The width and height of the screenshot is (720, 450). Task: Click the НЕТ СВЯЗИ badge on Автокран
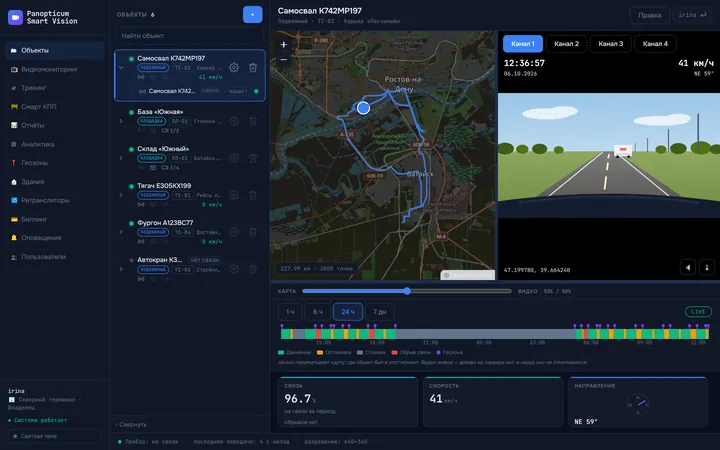204,260
